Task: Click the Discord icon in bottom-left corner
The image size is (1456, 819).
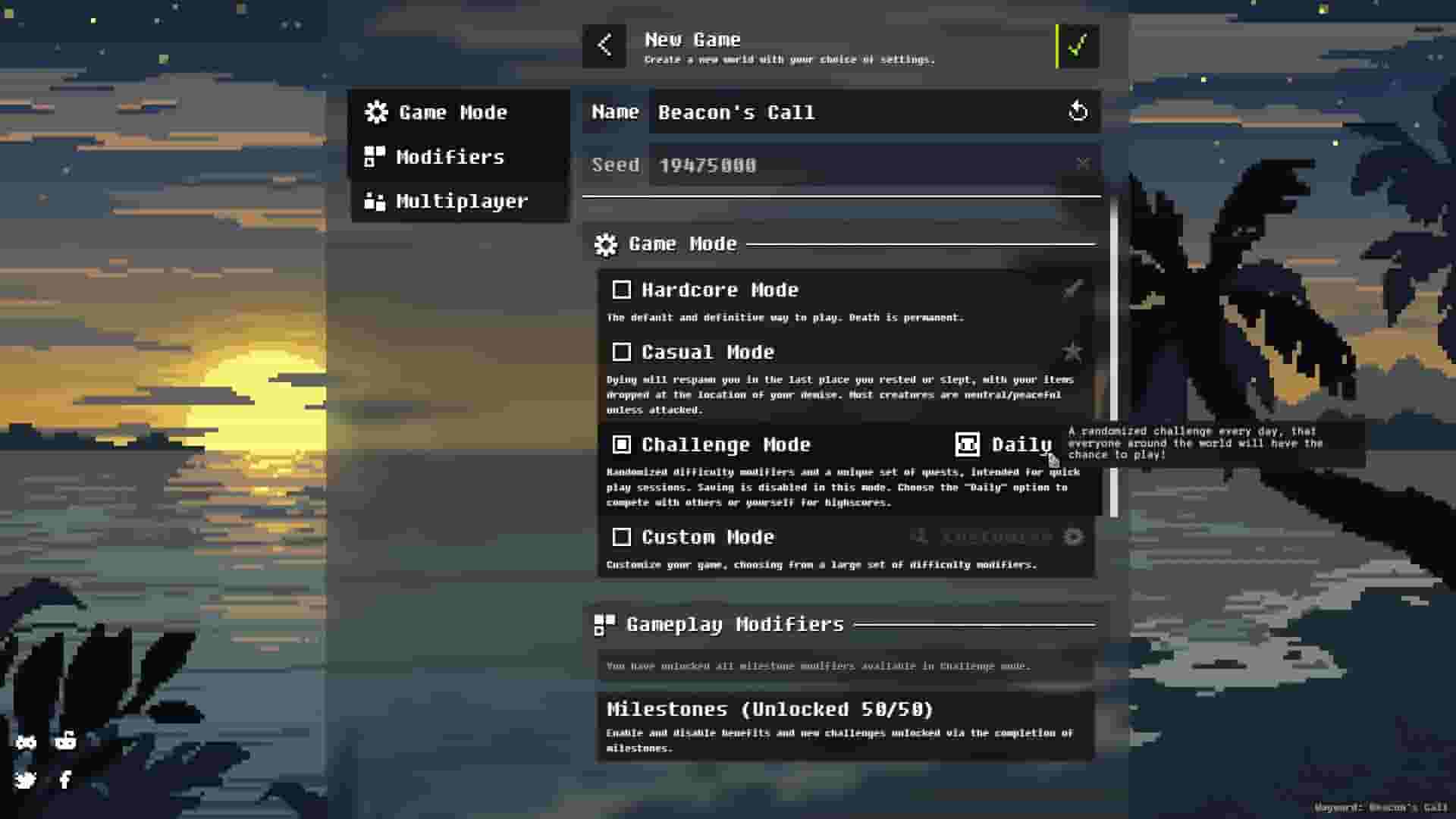Action: tap(27, 742)
